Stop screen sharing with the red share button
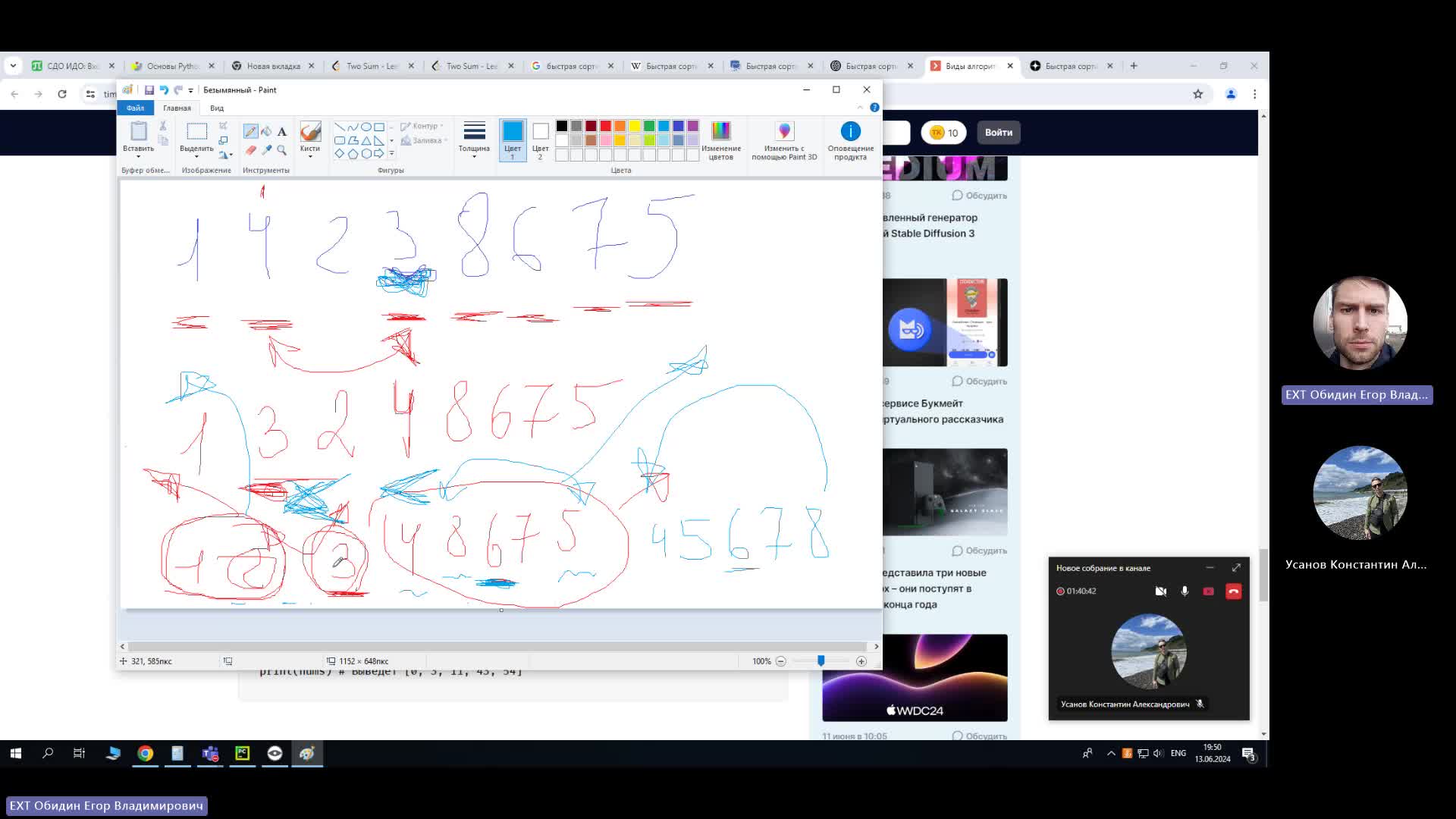 click(1209, 591)
